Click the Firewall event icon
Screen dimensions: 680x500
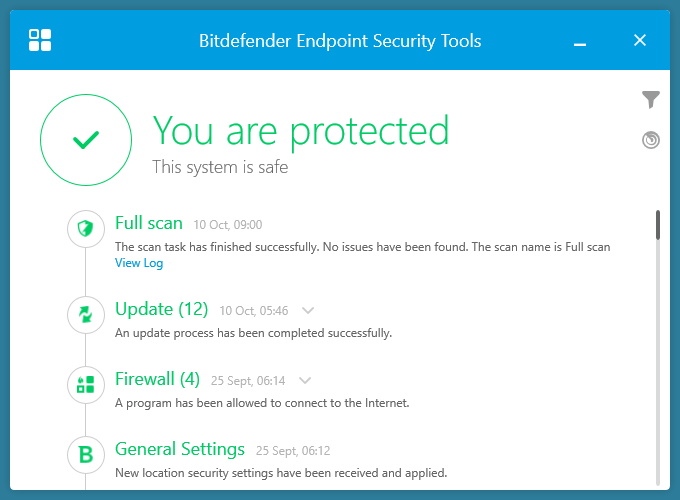coord(86,385)
